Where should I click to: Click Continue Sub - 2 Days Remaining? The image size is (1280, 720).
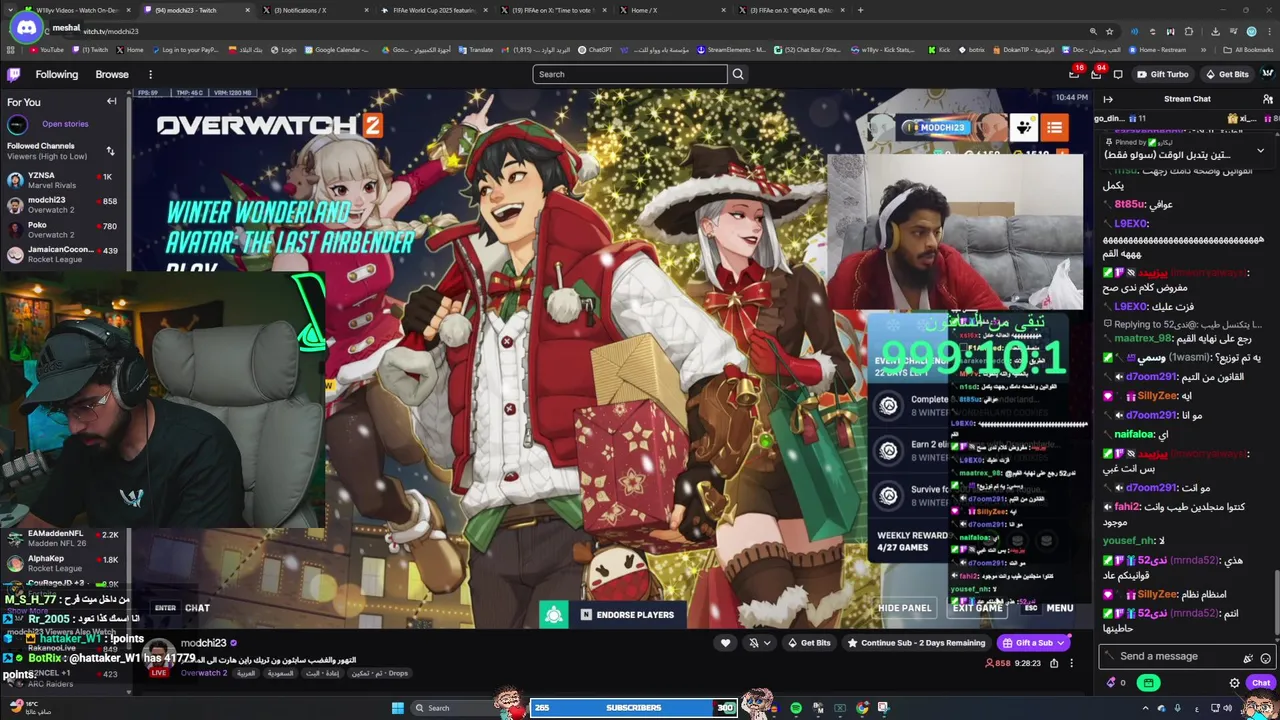point(916,643)
